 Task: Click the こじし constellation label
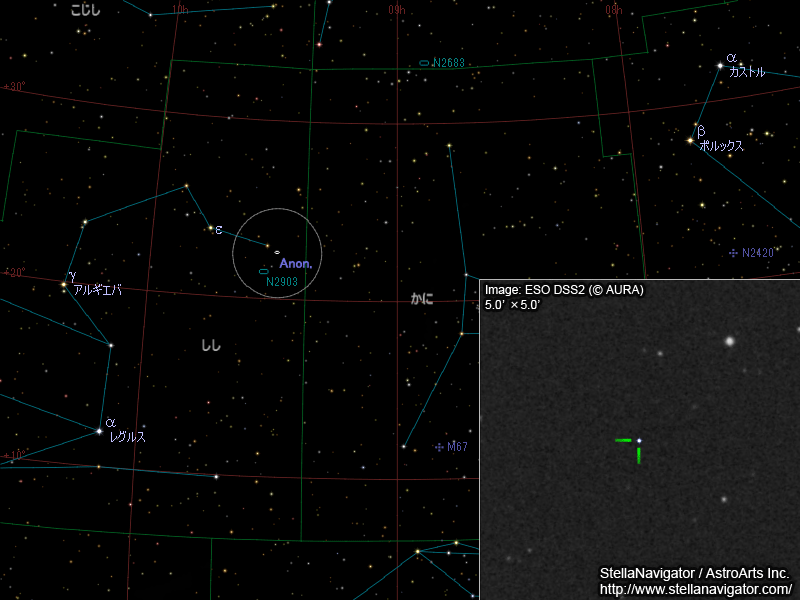coord(88,10)
